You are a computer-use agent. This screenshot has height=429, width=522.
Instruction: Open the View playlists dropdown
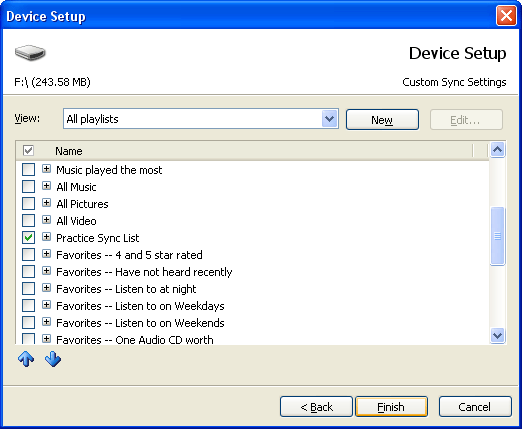pos(329,119)
